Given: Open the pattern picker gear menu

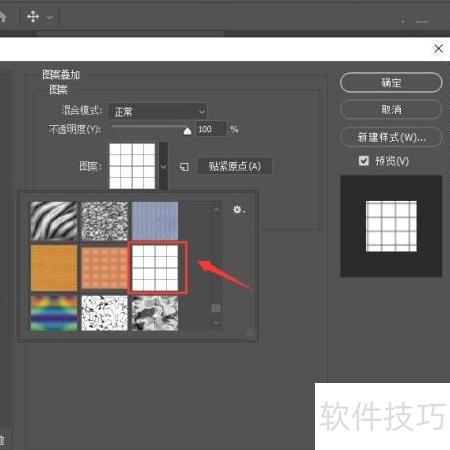Looking at the screenshot, I should point(239,210).
